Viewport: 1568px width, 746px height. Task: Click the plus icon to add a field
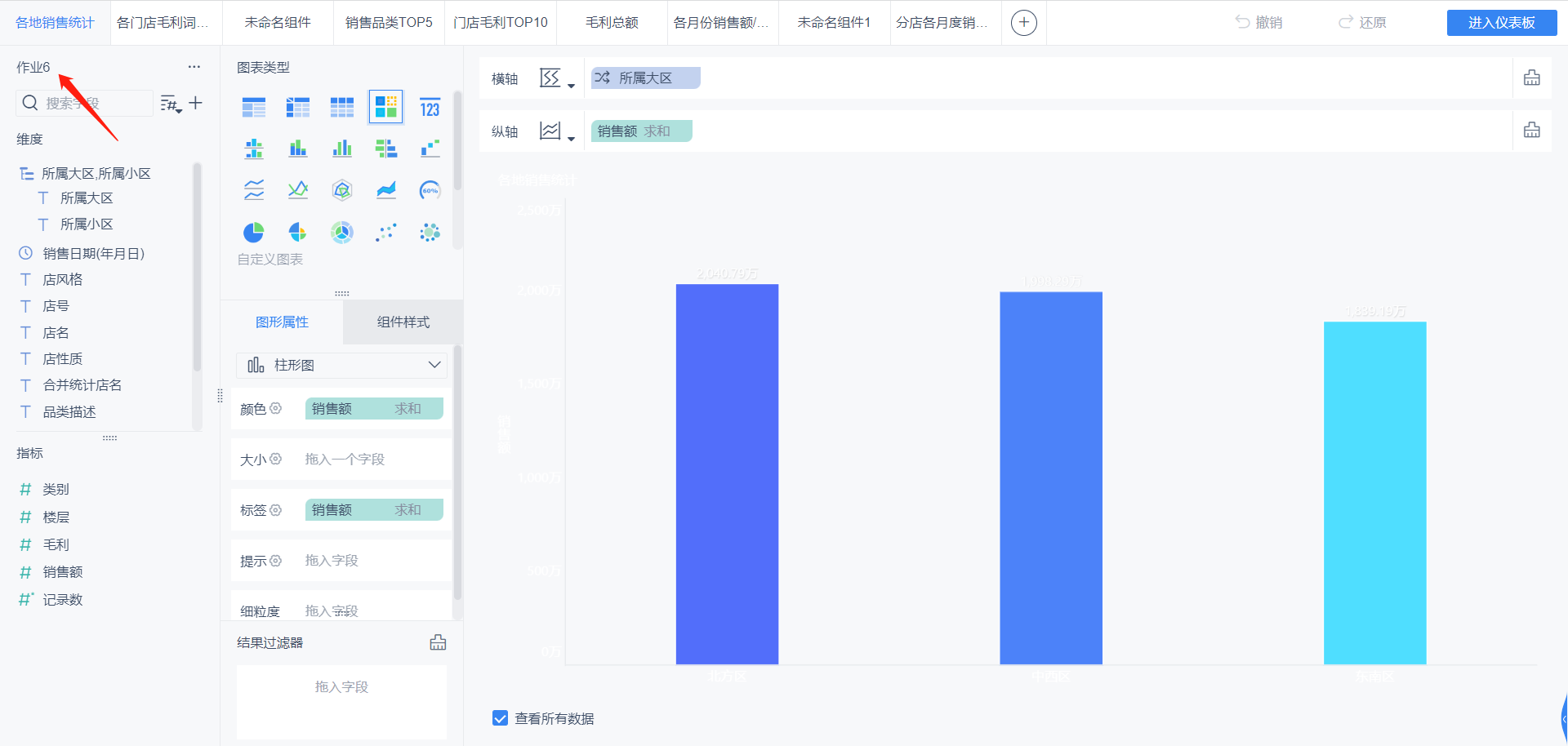tap(196, 103)
